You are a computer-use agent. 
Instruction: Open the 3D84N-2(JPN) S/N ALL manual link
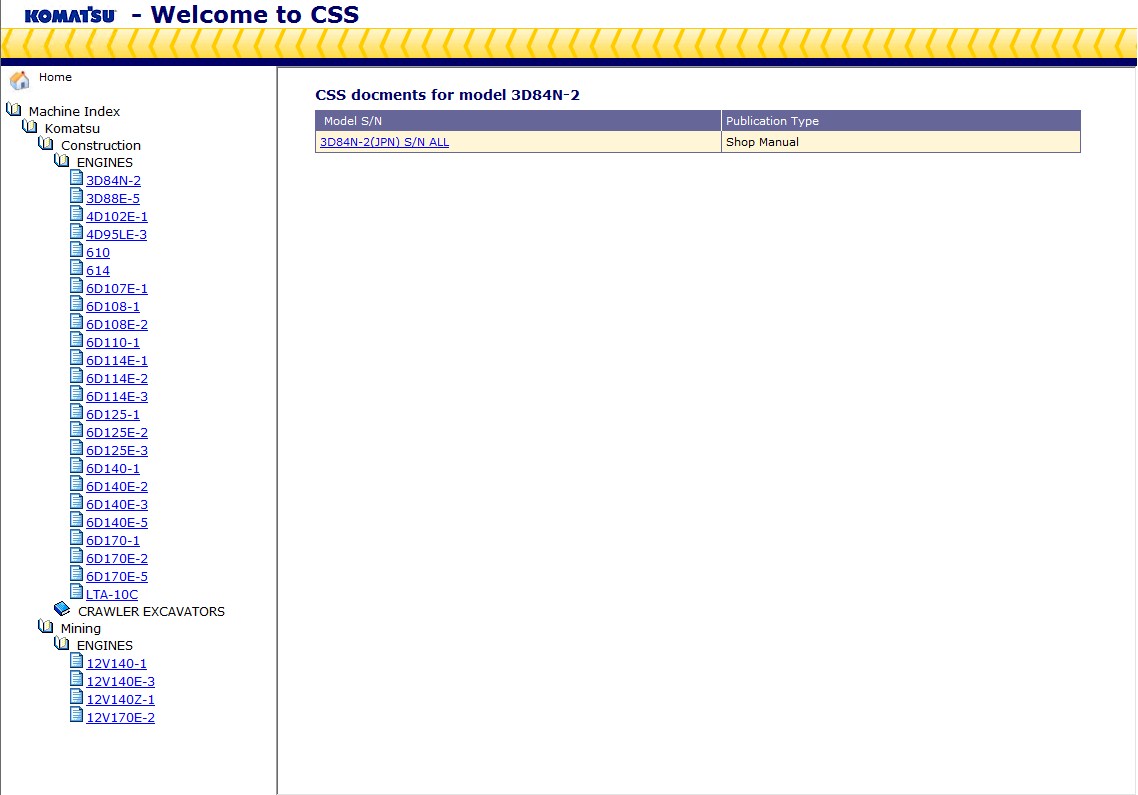[385, 142]
